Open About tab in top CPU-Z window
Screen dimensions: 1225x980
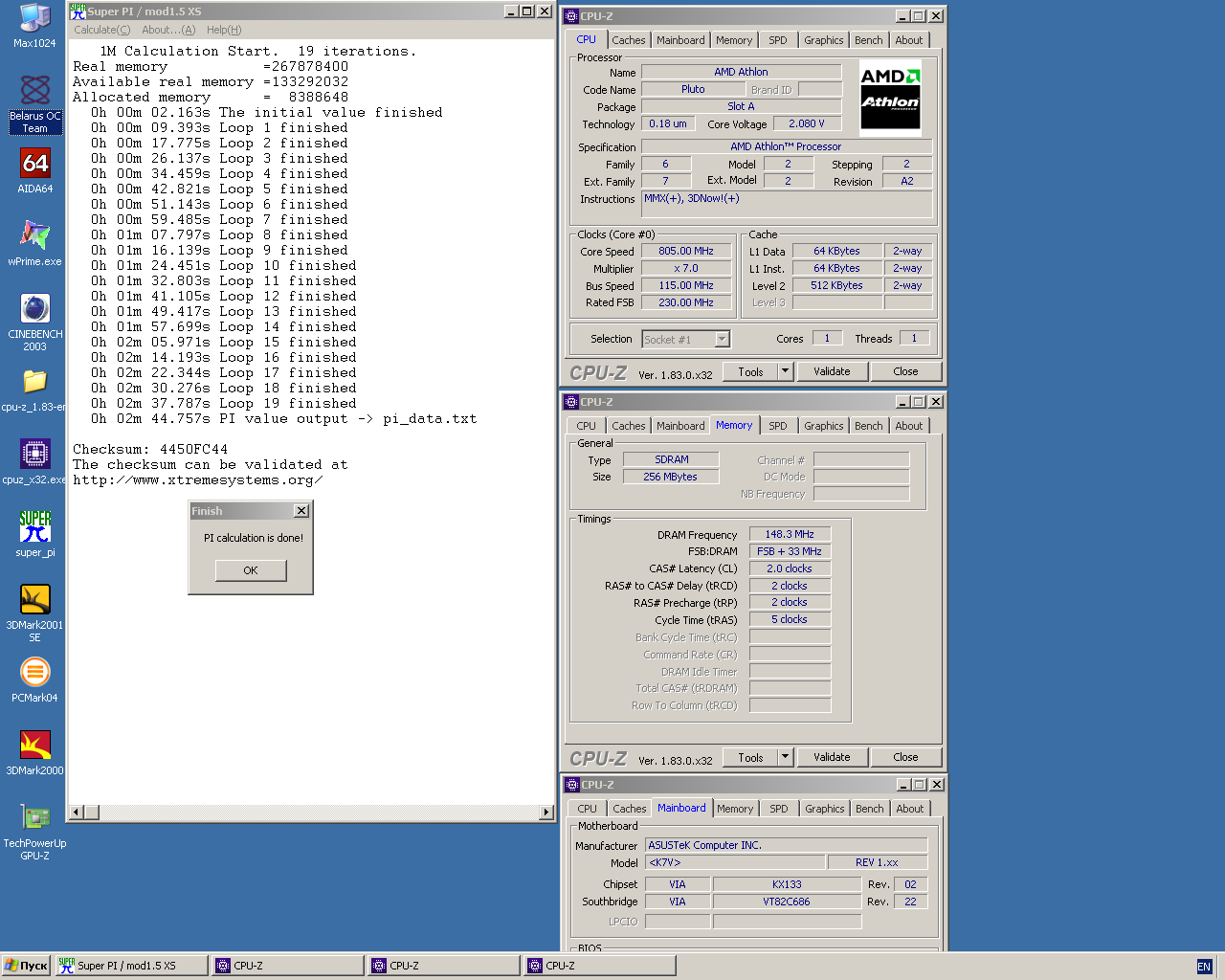(x=909, y=40)
